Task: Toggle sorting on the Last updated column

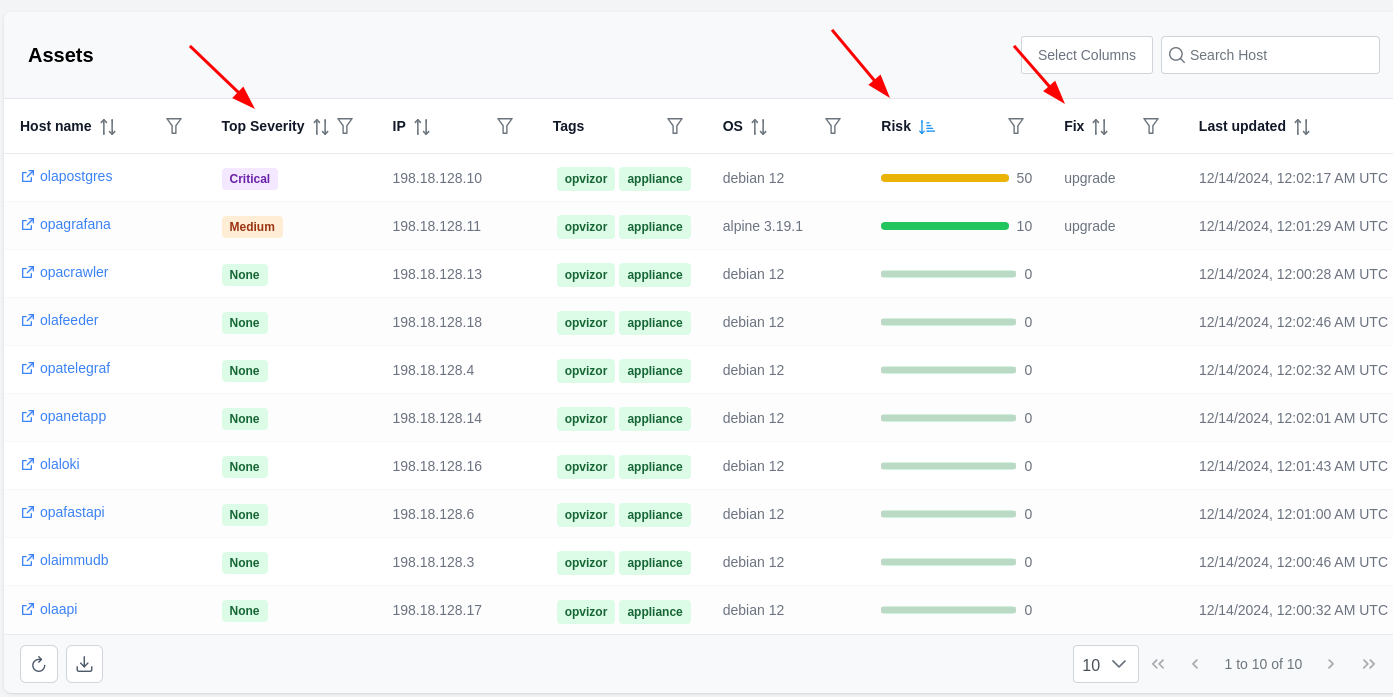Action: [x=1302, y=126]
